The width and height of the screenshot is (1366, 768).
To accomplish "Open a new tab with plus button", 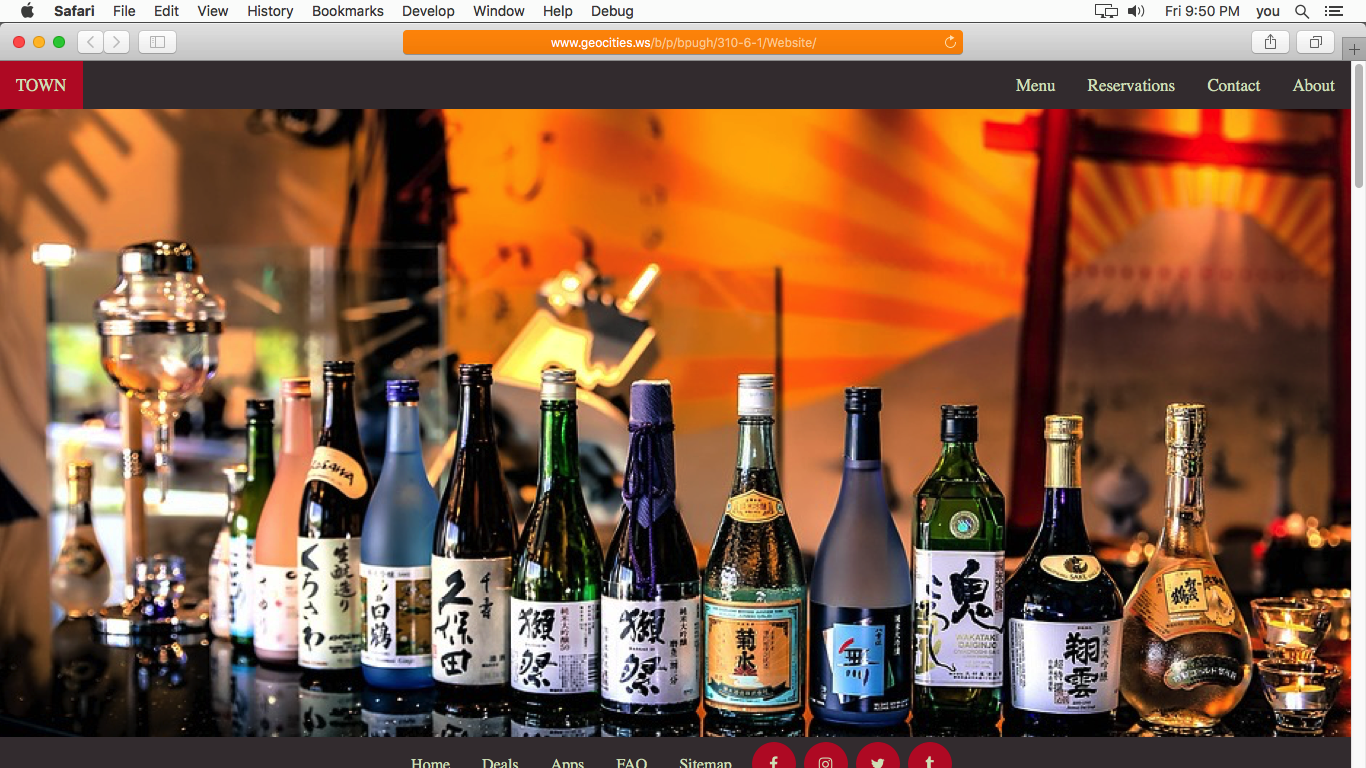I will click(1354, 50).
